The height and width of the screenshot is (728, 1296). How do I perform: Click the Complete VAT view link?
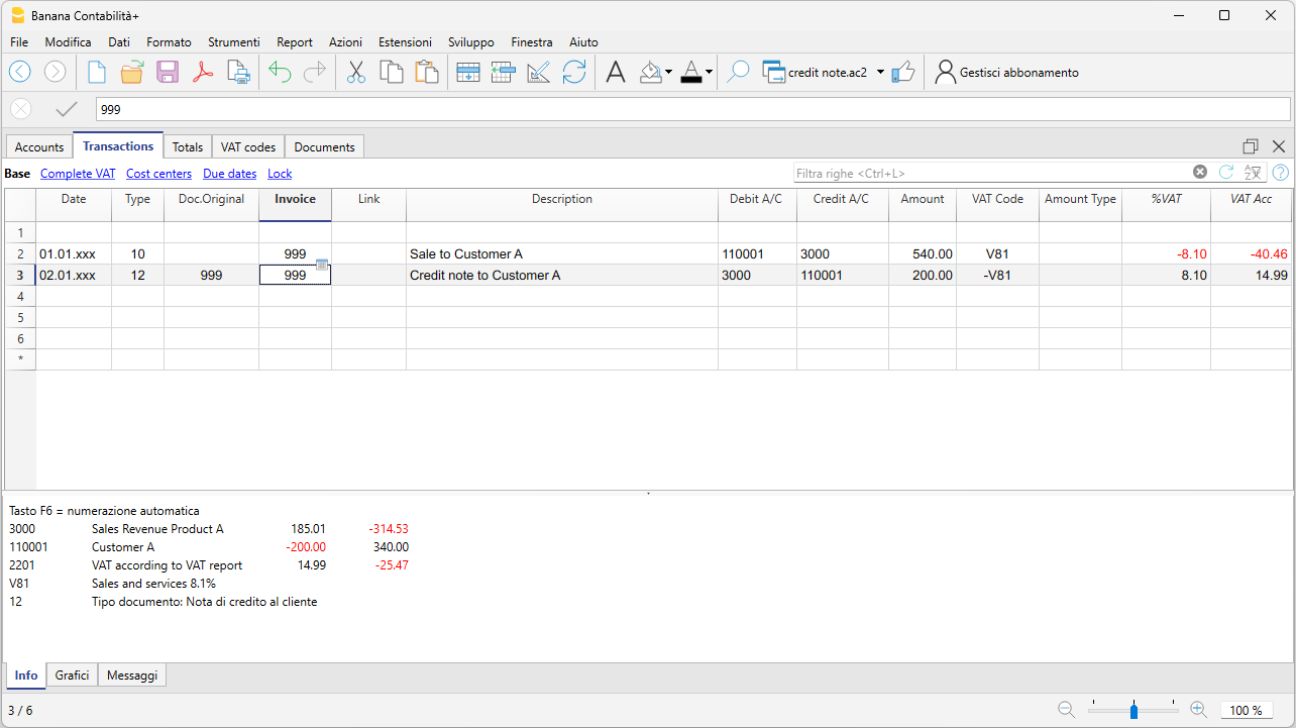pyautogui.click(x=78, y=174)
